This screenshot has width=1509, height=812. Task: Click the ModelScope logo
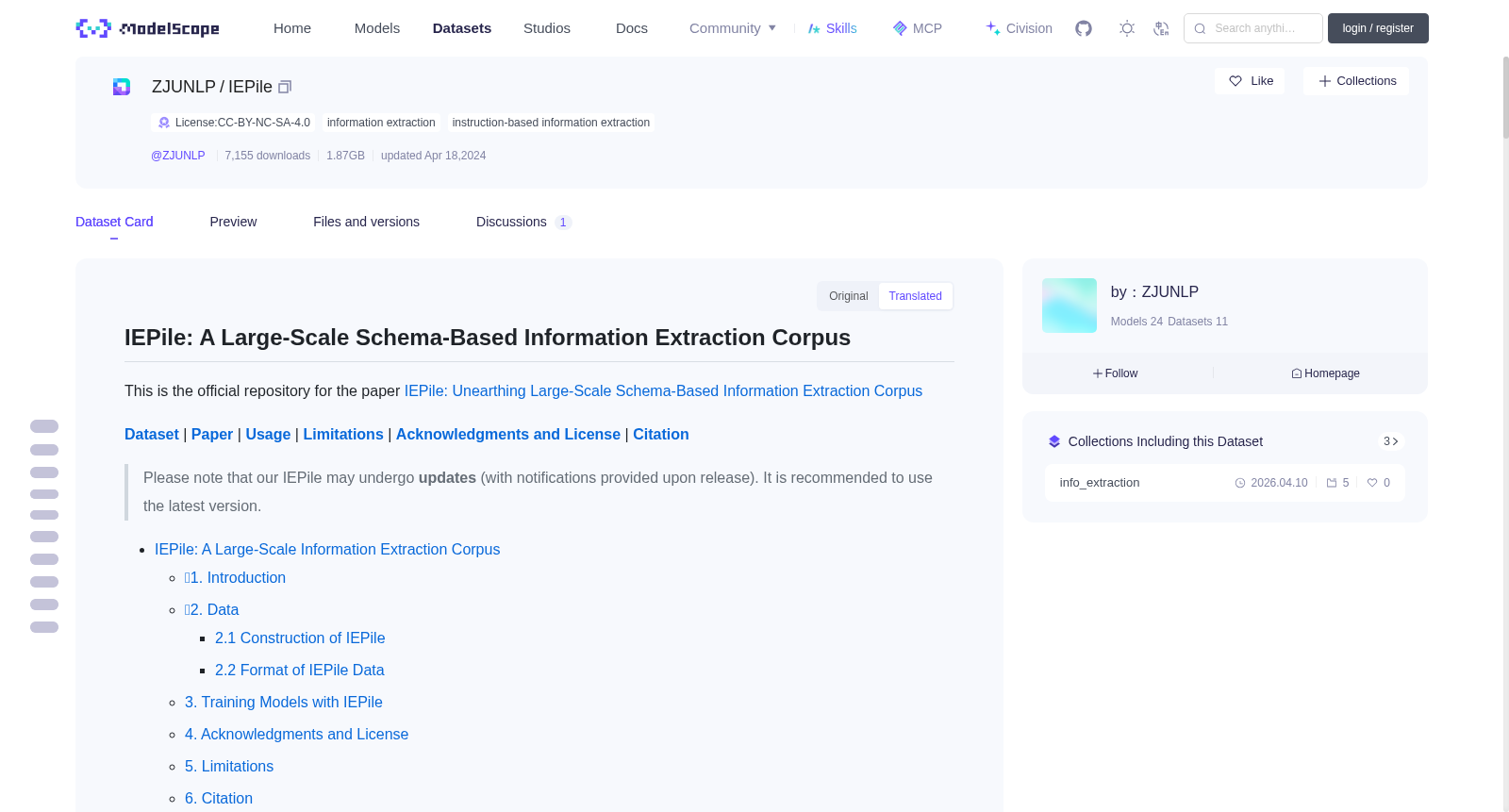point(147,28)
